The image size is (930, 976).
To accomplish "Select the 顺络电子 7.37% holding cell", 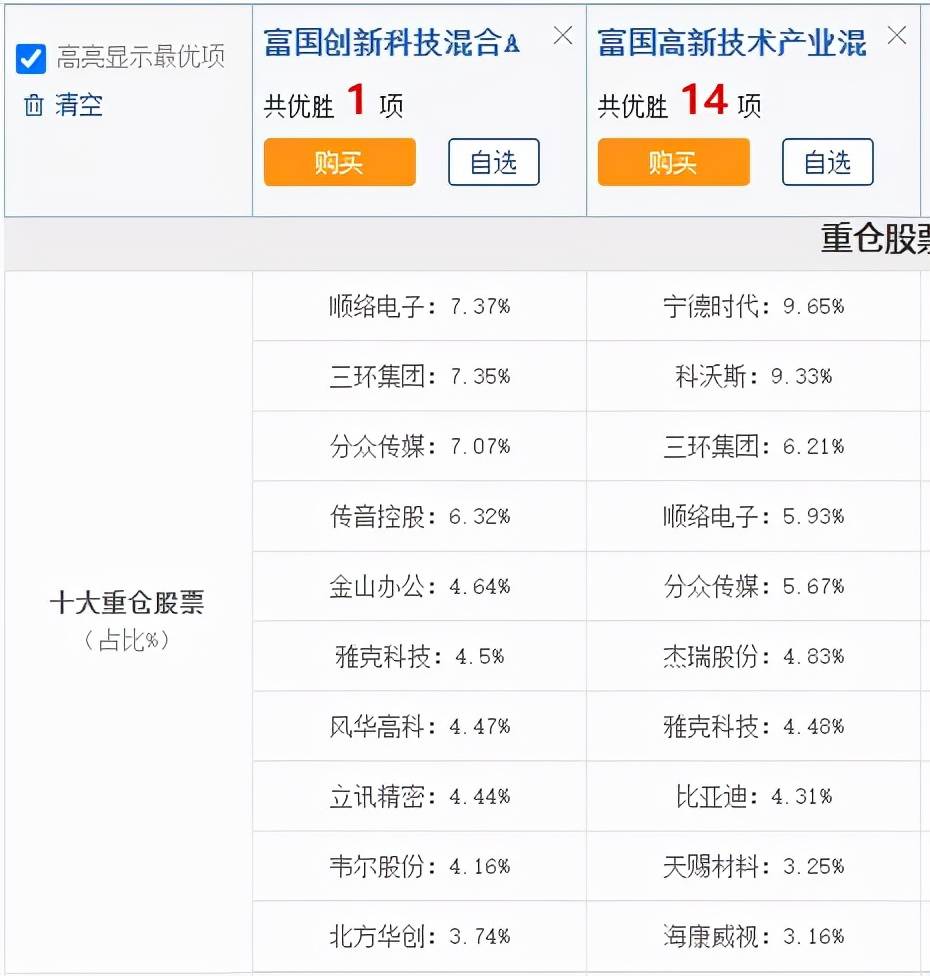I will point(419,306).
